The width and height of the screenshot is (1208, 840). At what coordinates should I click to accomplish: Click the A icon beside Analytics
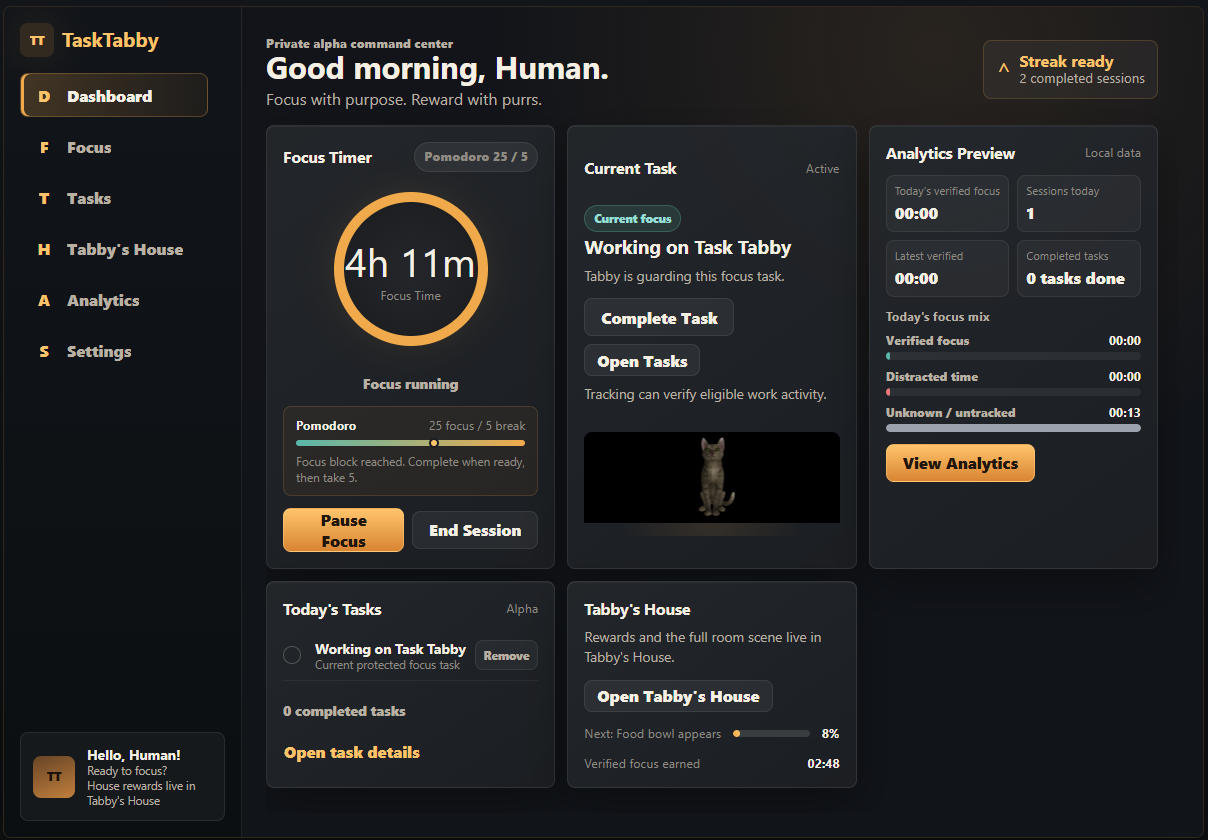(x=44, y=301)
